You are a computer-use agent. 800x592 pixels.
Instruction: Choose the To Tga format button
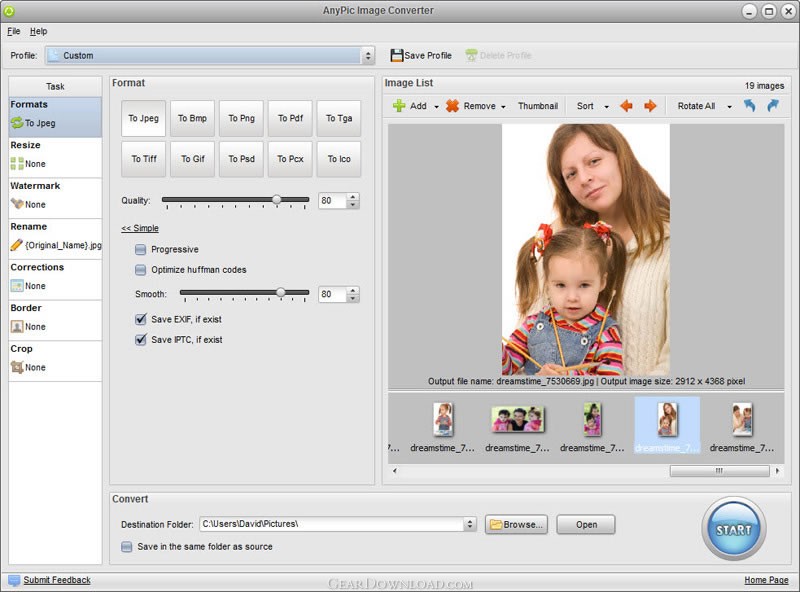(x=339, y=118)
